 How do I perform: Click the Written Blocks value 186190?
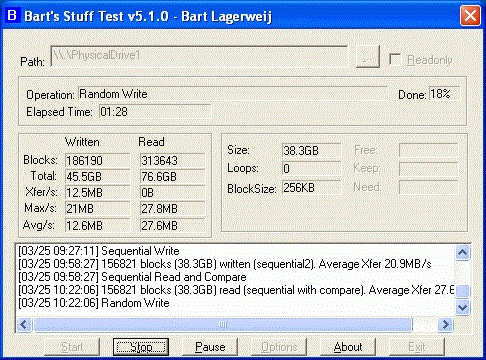97,161
